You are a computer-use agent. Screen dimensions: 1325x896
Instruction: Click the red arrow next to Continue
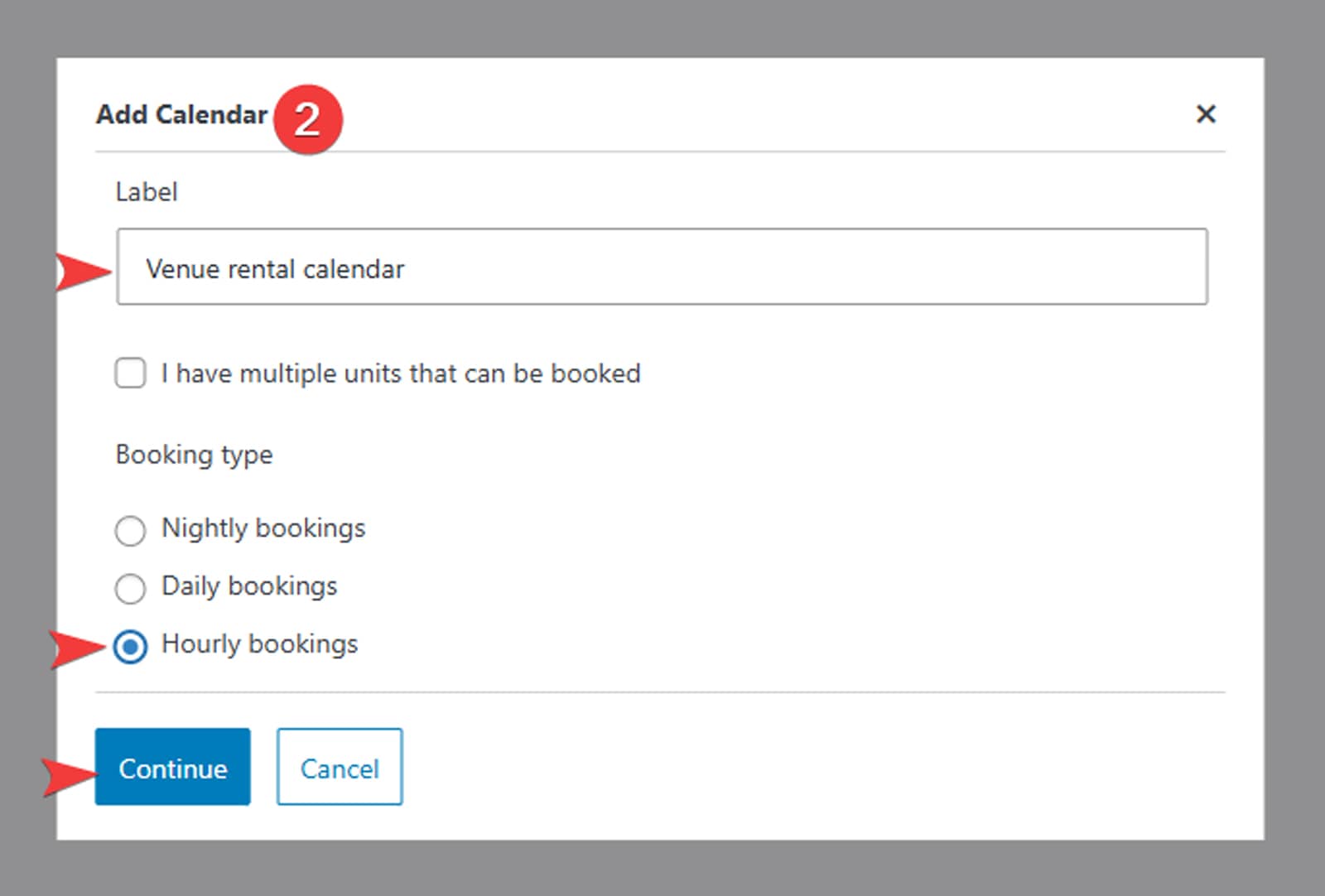[70, 776]
